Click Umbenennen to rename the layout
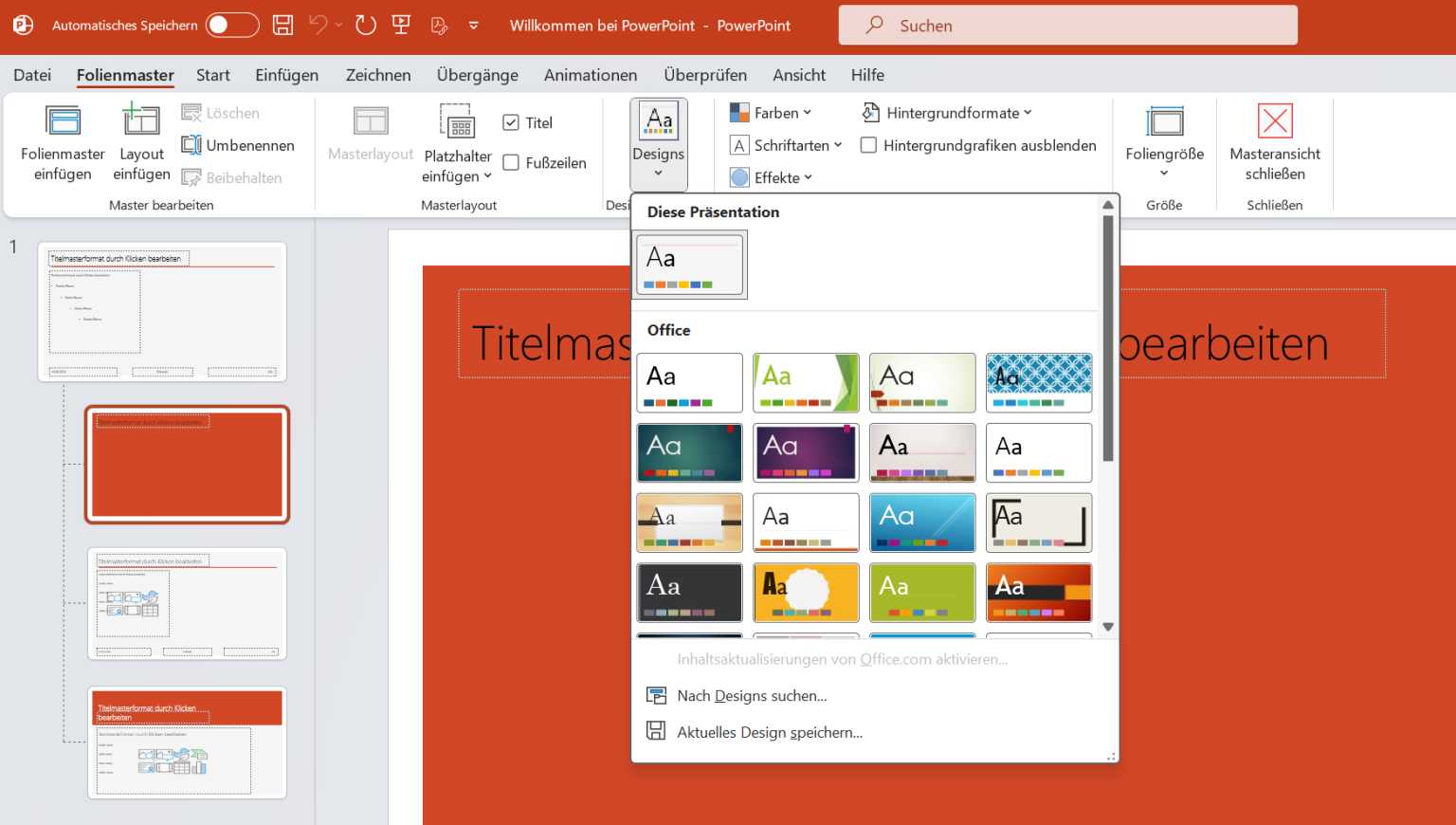The width and height of the screenshot is (1456, 825). [238, 145]
